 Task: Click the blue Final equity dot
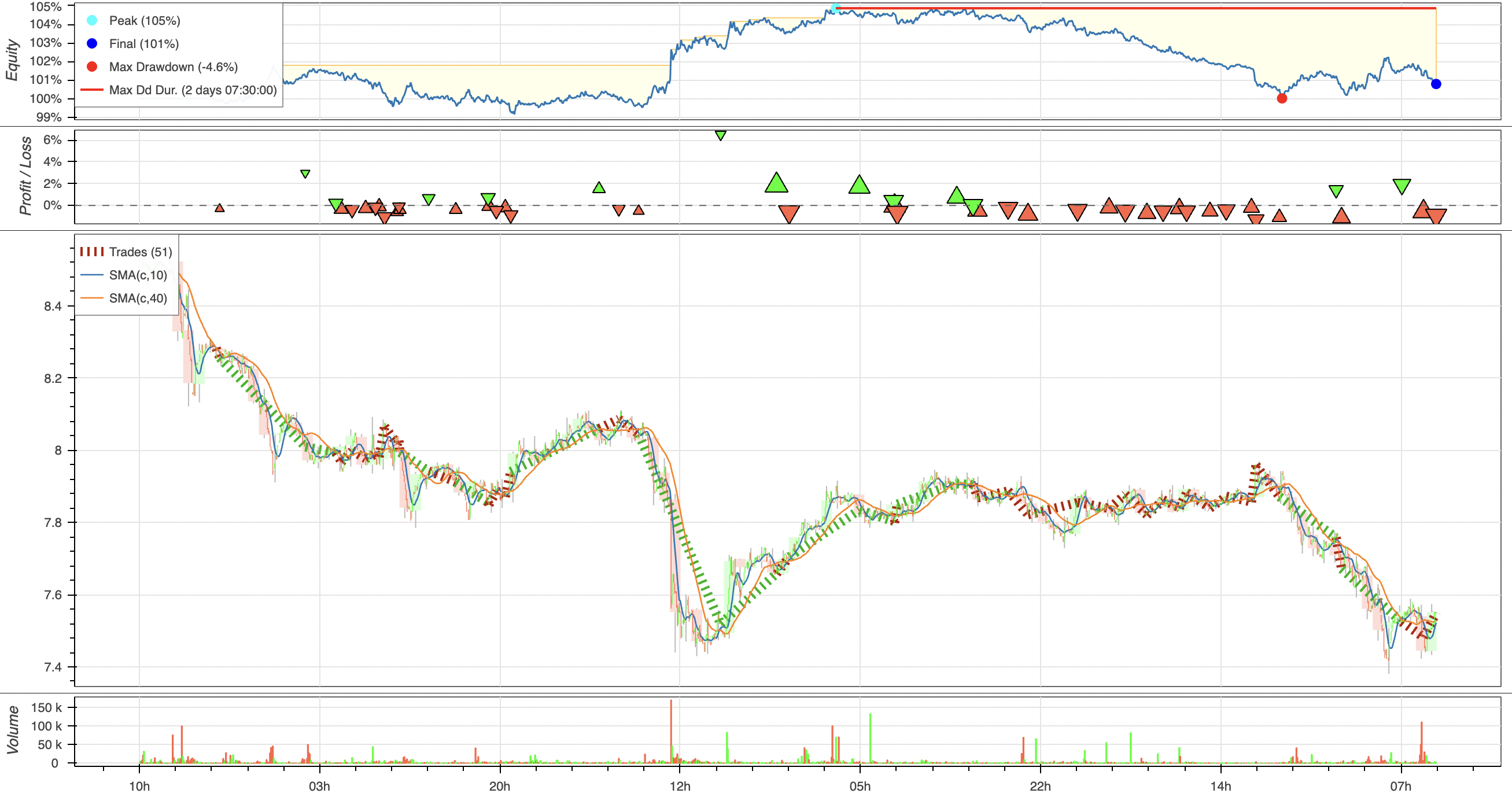point(1436,84)
